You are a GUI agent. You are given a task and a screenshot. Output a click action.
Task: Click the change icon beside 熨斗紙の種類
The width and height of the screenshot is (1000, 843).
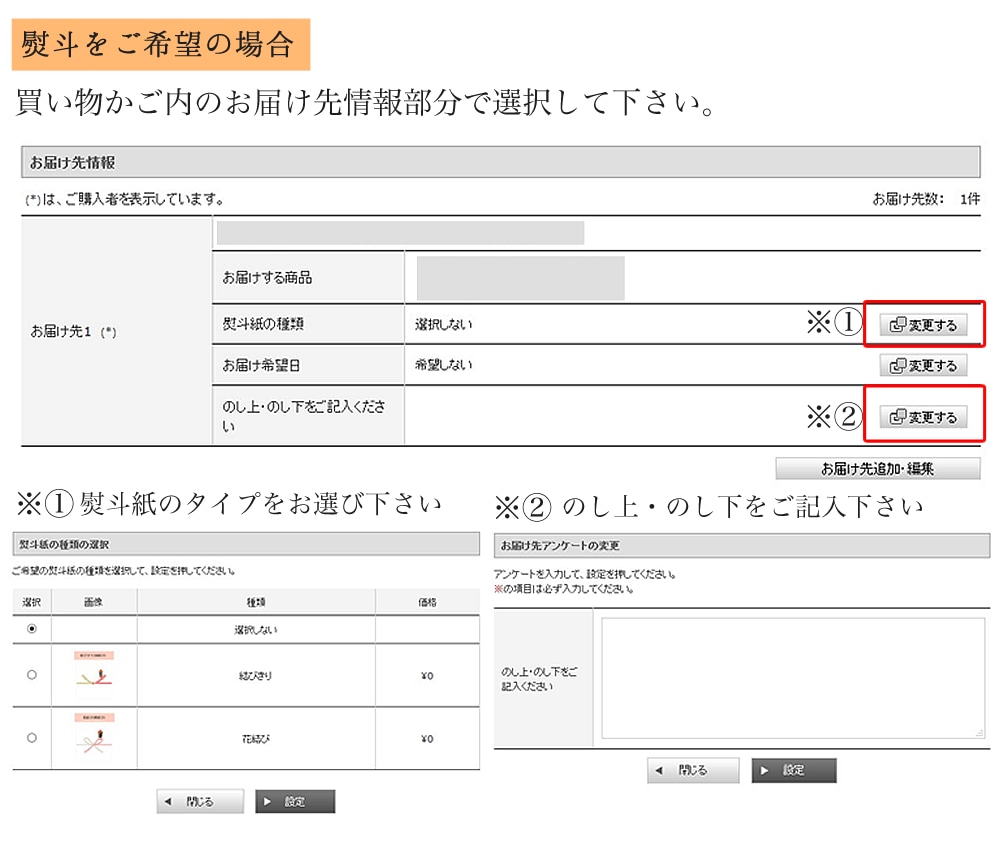click(x=897, y=324)
